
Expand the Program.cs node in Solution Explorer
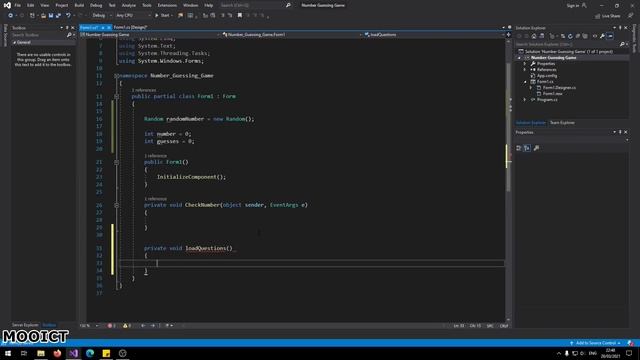click(x=525, y=100)
